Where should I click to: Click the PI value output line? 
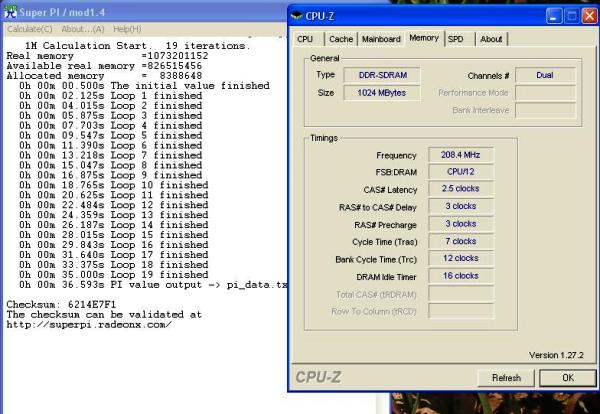tap(153, 285)
